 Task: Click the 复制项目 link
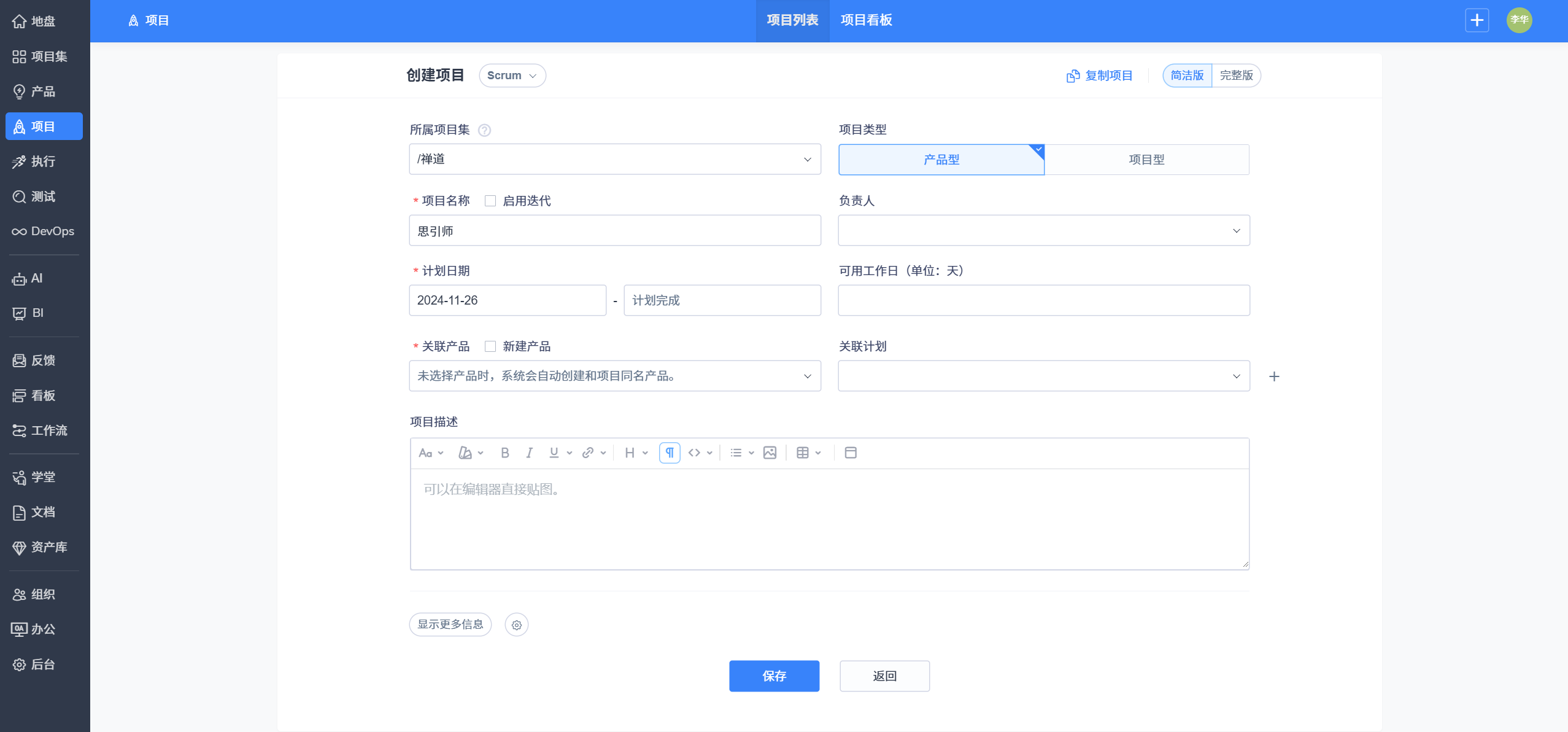[x=1100, y=76]
